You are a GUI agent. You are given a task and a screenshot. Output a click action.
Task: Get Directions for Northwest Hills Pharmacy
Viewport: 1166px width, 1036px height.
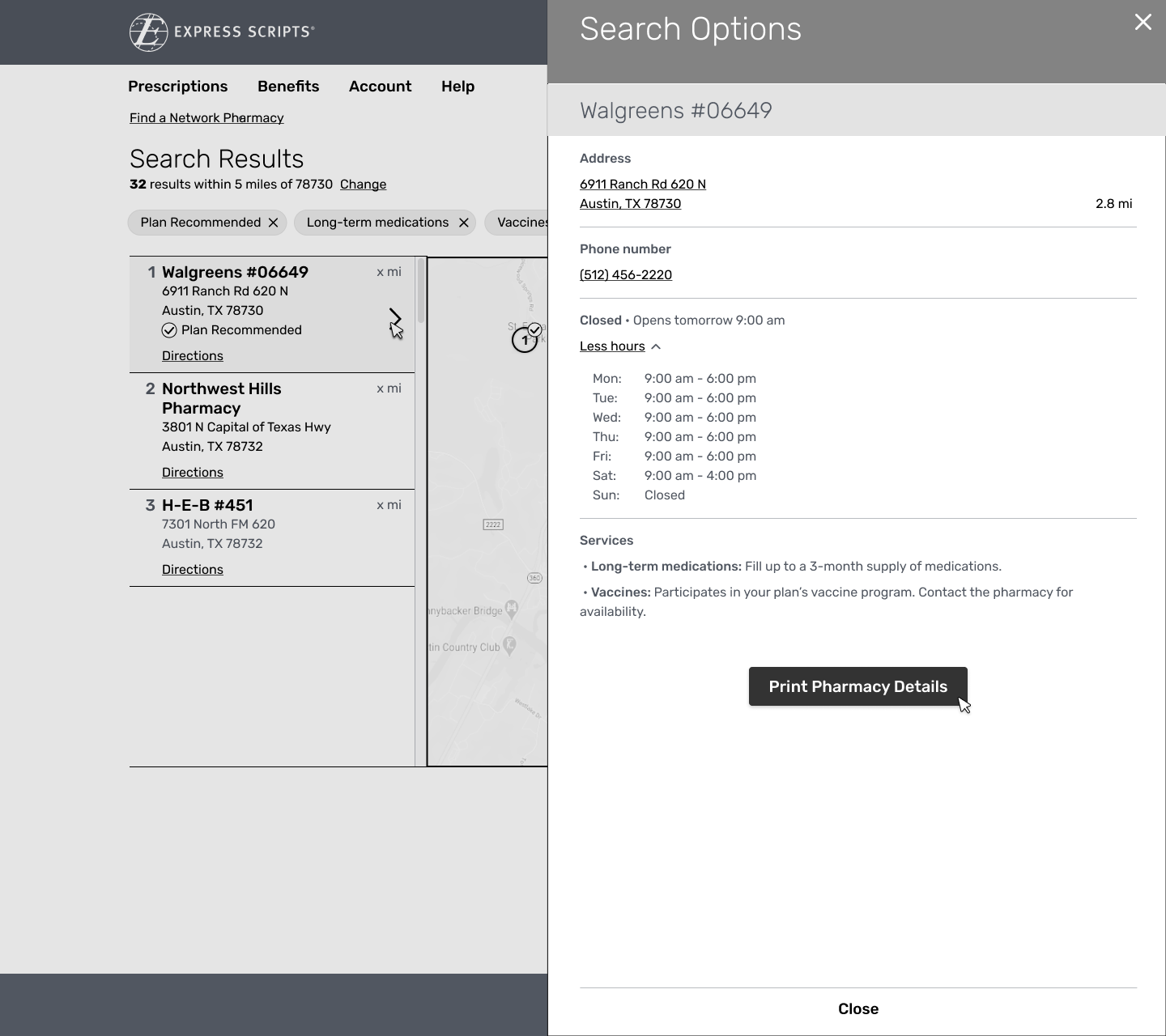coord(193,473)
